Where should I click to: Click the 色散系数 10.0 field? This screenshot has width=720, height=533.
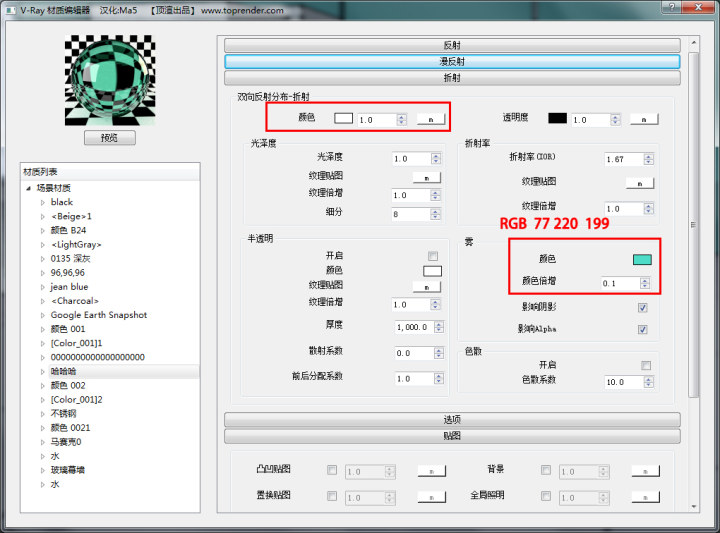point(624,382)
